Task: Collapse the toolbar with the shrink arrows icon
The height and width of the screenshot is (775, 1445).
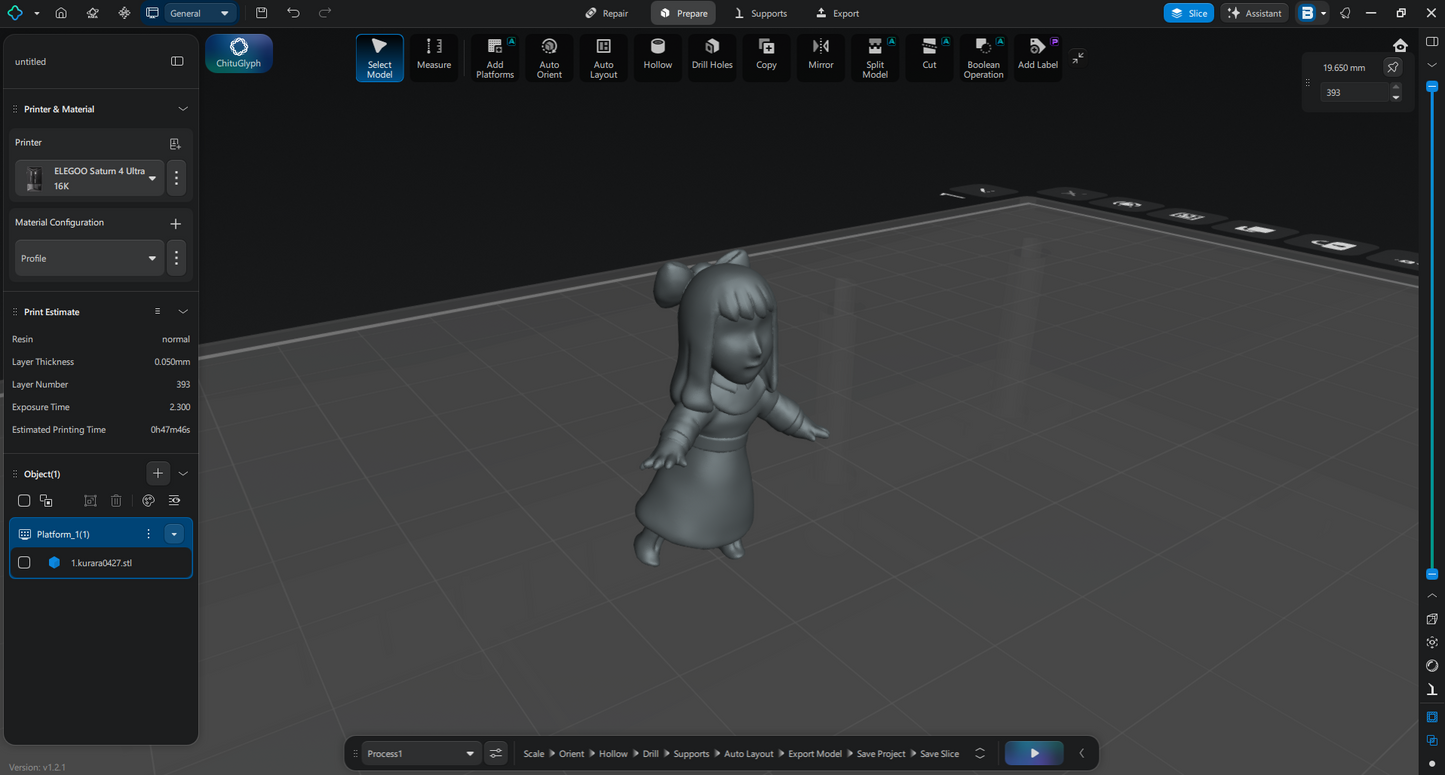Action: [1078, 58]
